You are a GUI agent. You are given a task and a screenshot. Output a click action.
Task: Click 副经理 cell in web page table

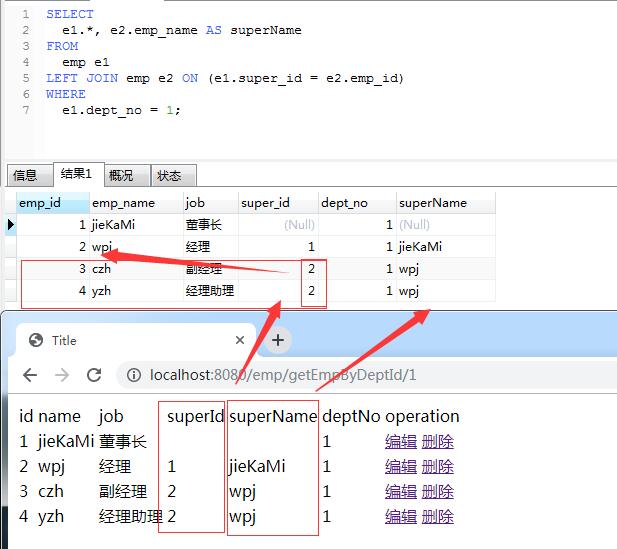point(123,492)
